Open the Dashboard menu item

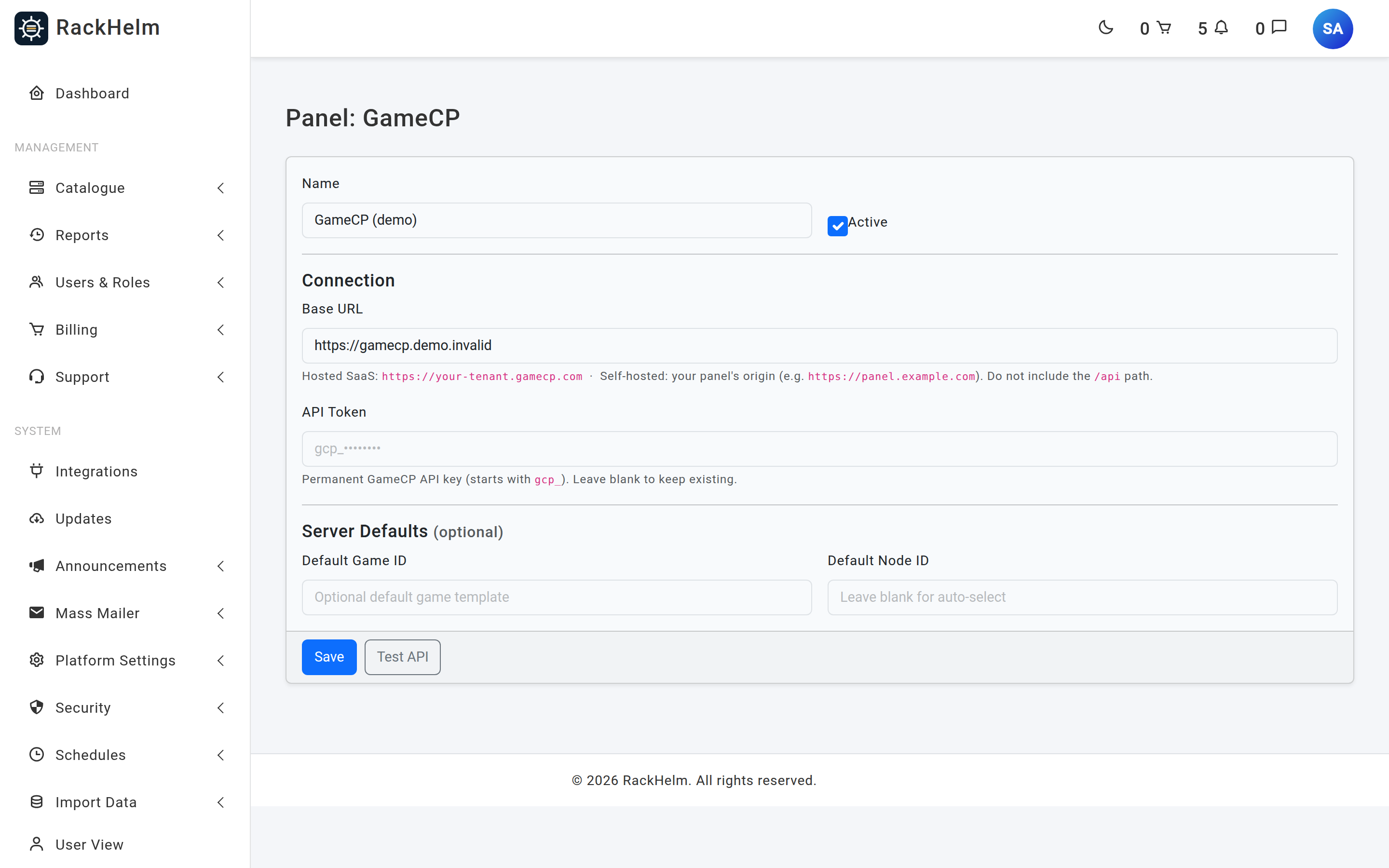click(x=124, y=93)
